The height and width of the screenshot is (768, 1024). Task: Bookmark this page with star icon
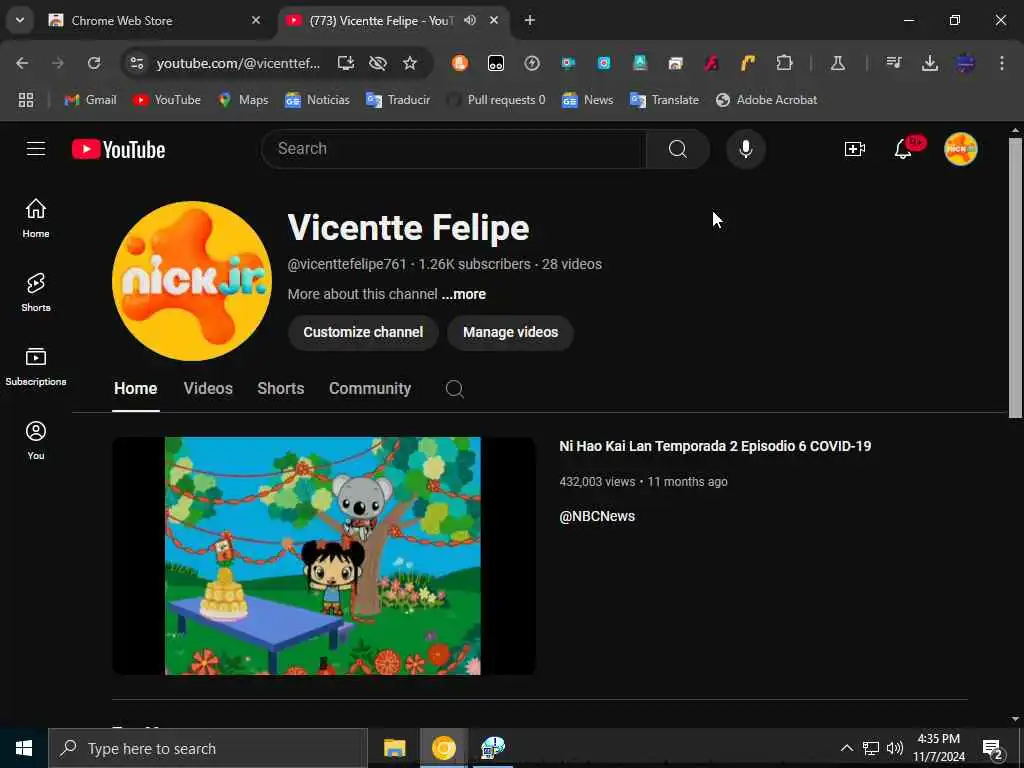click(x=409, y=63)
